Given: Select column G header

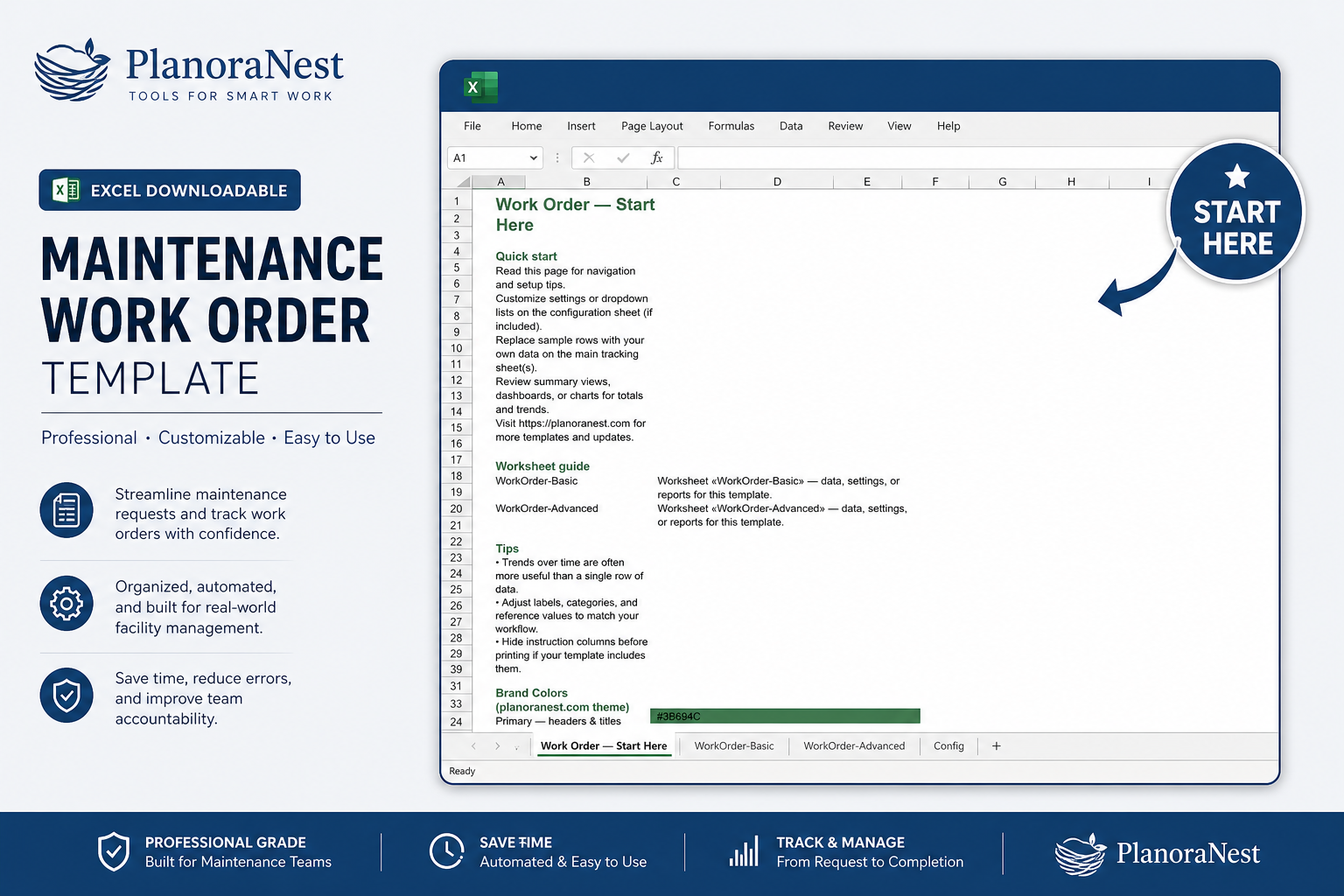Looking at the screenshot, I should tap(1003, 182).
